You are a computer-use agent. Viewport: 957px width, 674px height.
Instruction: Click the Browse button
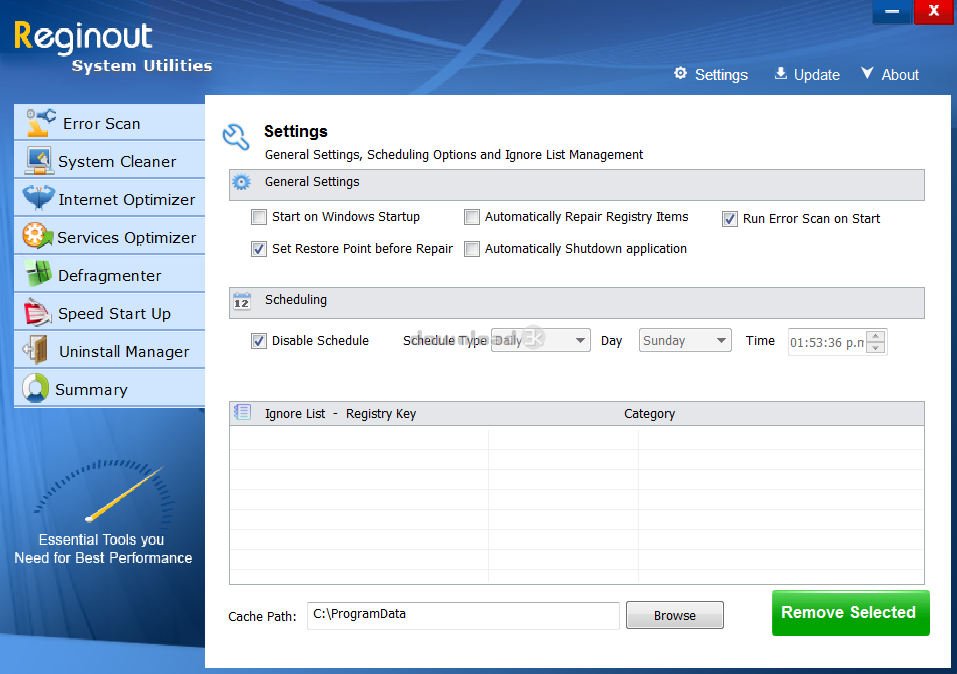coord(674,615)
